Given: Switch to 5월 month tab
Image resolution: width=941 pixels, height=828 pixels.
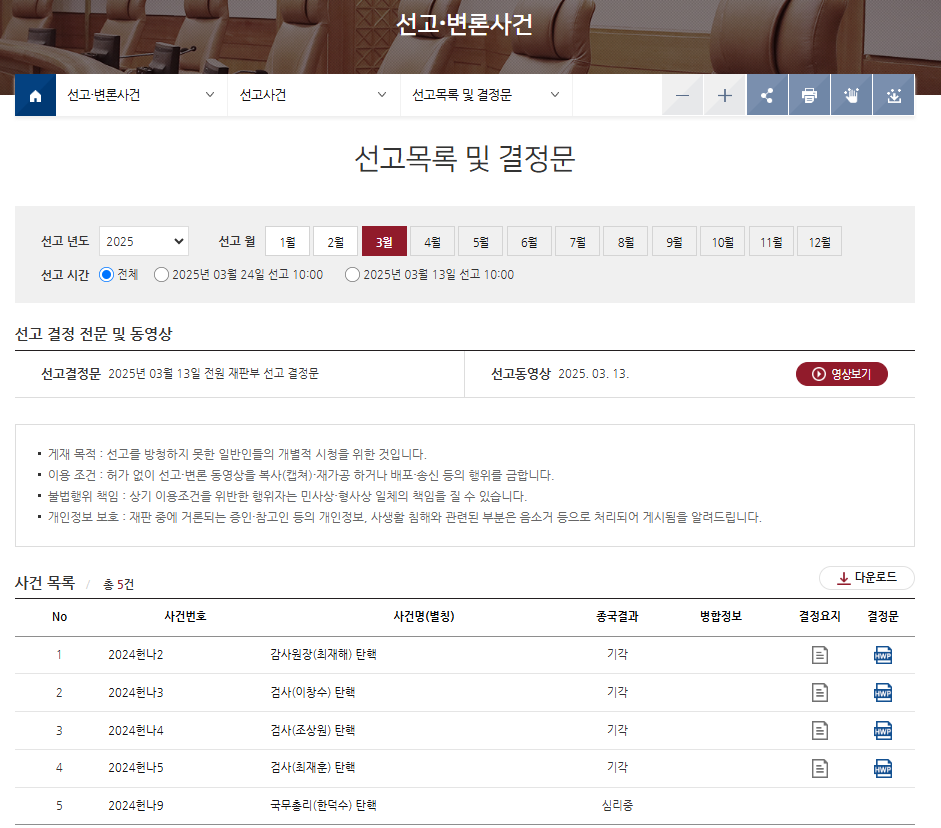Looking at the screenshot, I should click(x=481, y=241).
